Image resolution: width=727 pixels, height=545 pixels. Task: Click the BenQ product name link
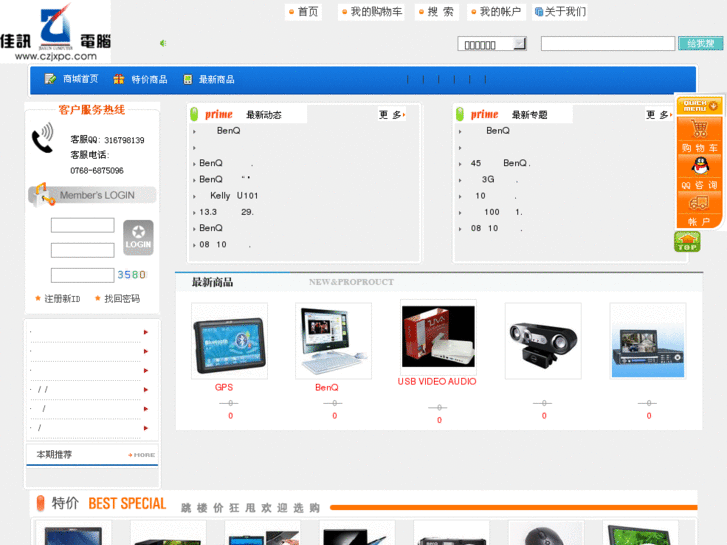coord(327,387)
